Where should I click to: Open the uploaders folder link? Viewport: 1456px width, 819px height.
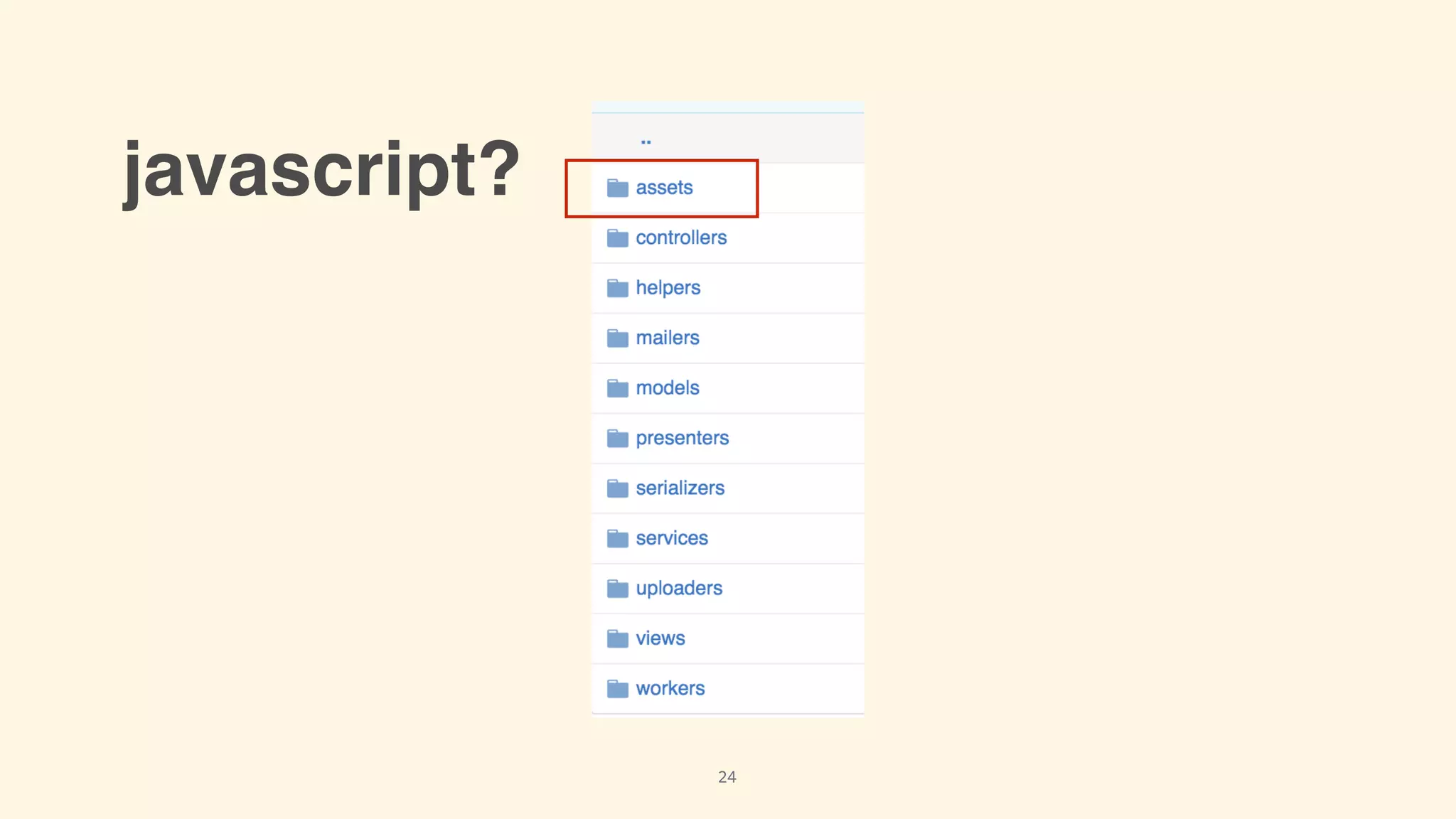point(679,589)
